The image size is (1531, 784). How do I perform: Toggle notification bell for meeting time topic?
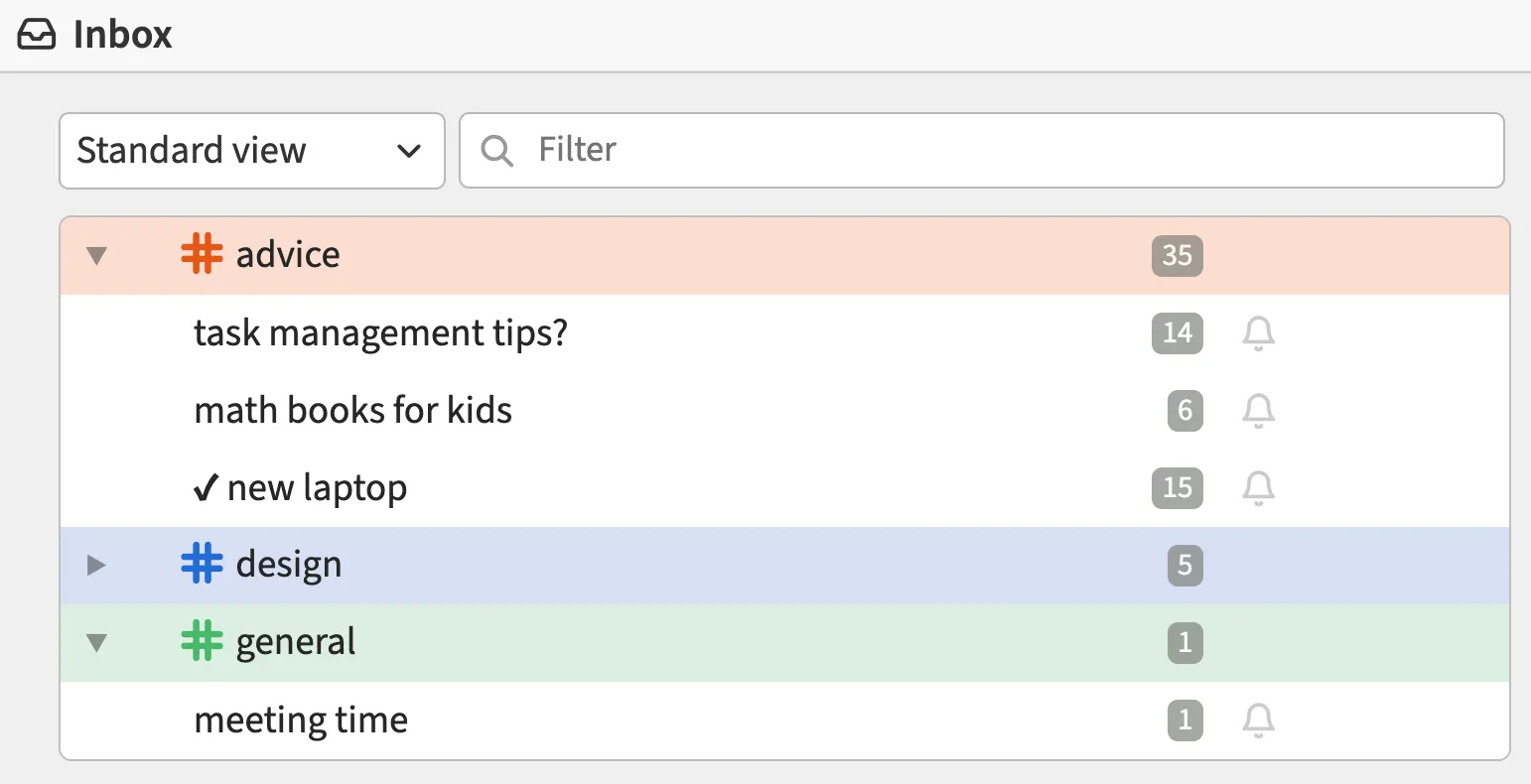coord(1258,719)
